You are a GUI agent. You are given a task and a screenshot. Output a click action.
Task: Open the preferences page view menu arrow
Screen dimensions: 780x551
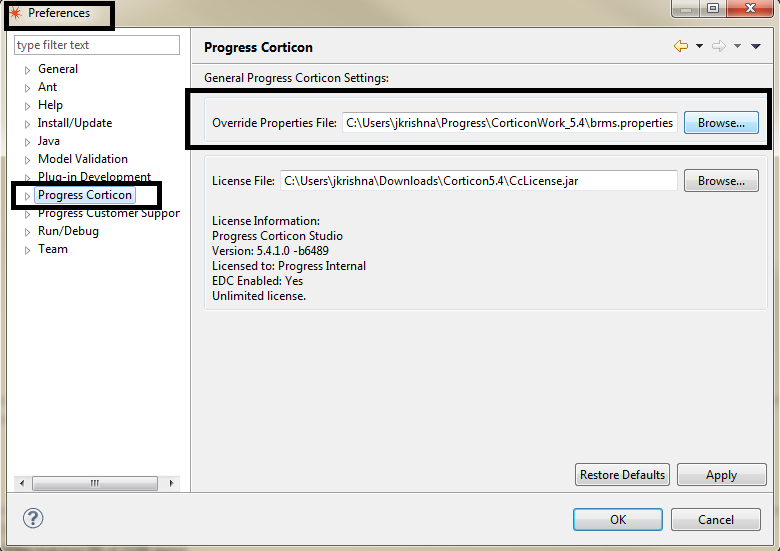[x=756, y=46]
